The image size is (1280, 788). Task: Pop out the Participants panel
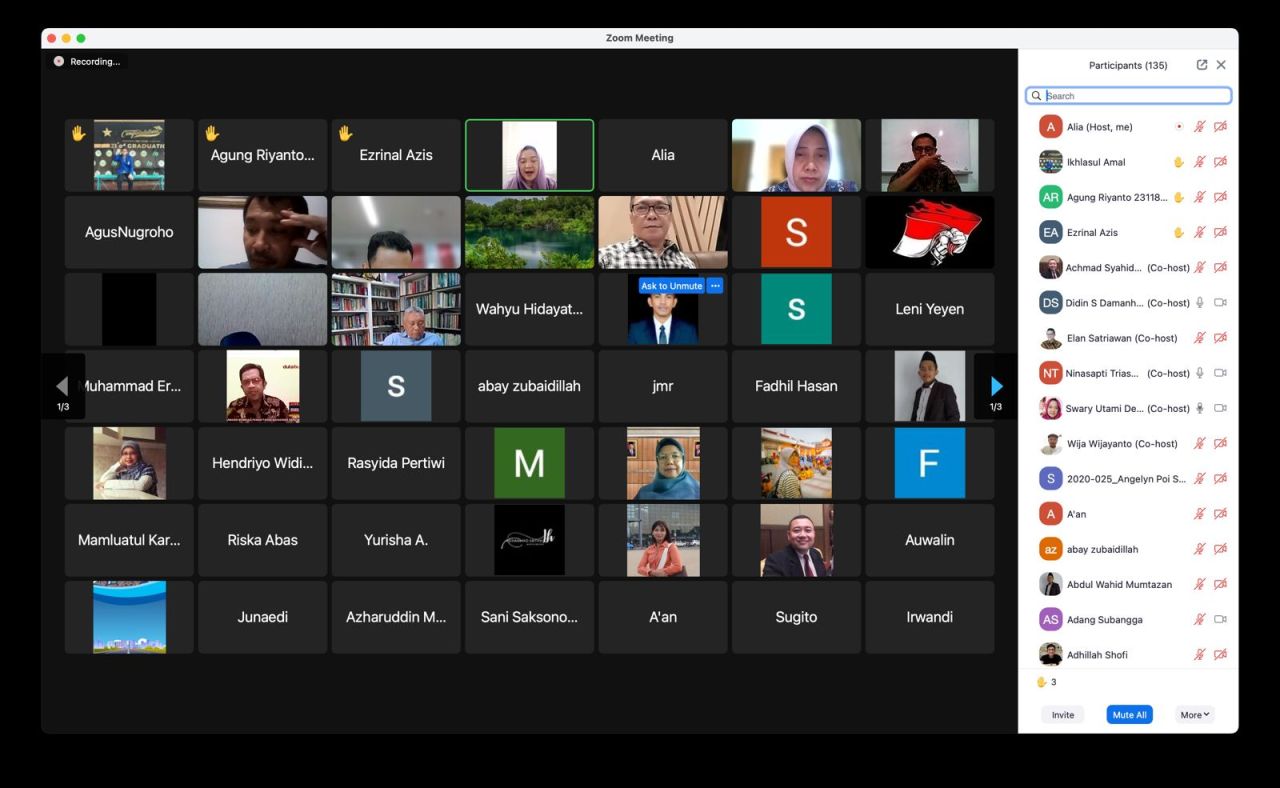pyautogui.click(x=1201, y=65)
